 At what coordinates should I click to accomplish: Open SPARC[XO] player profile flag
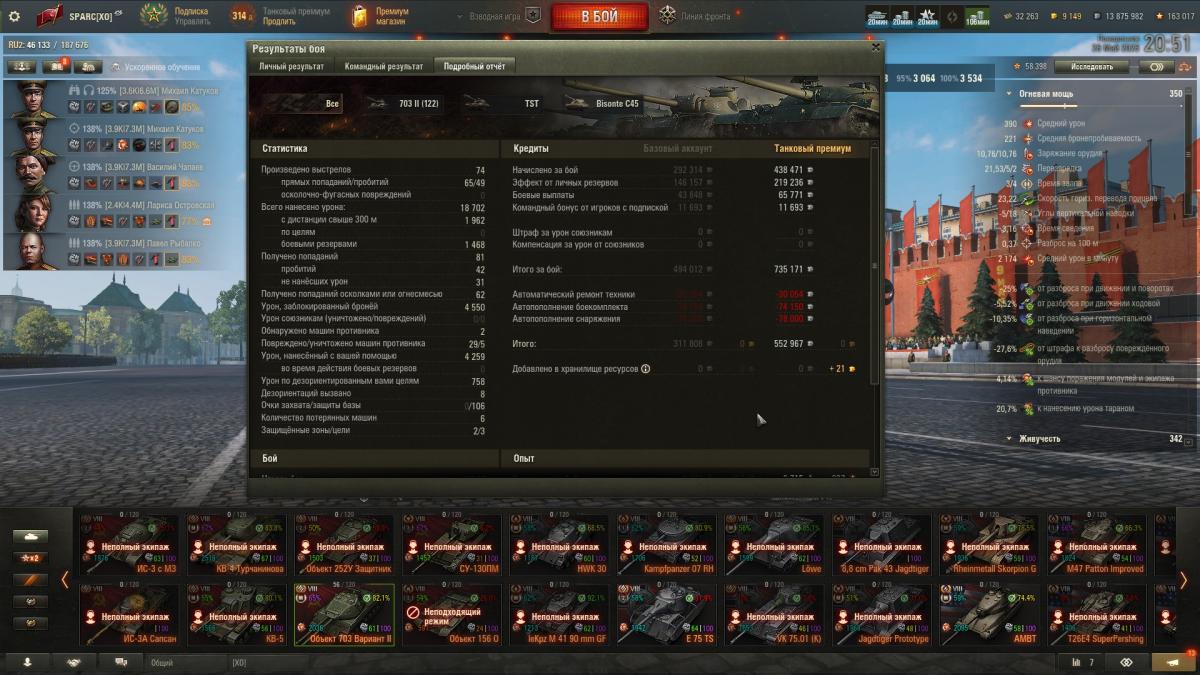[50, 16]
